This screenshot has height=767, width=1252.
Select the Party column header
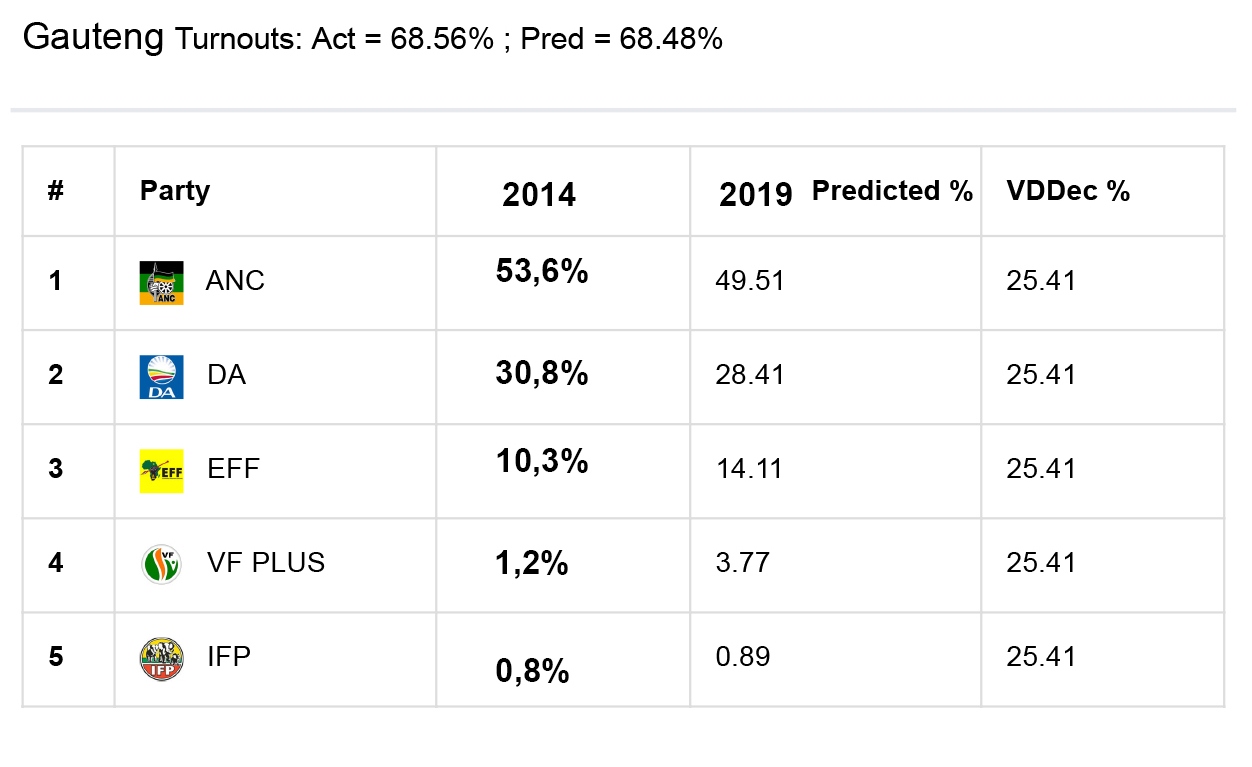175,191
